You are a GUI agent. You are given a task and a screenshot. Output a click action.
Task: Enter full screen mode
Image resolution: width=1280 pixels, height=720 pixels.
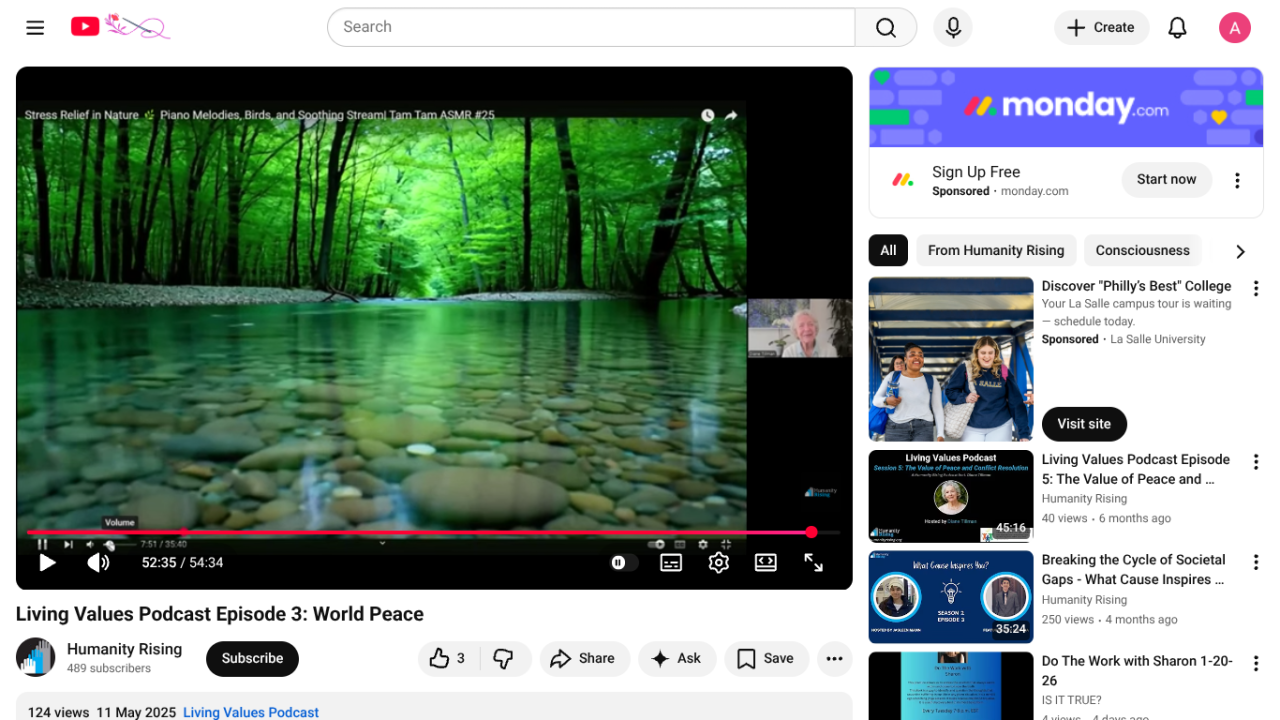coord(814,563)
